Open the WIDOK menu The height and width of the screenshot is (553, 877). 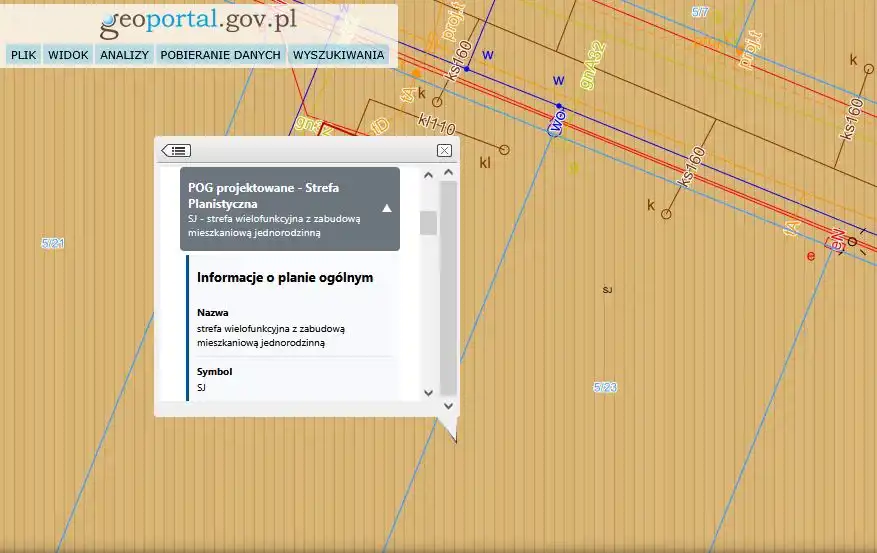68,55
